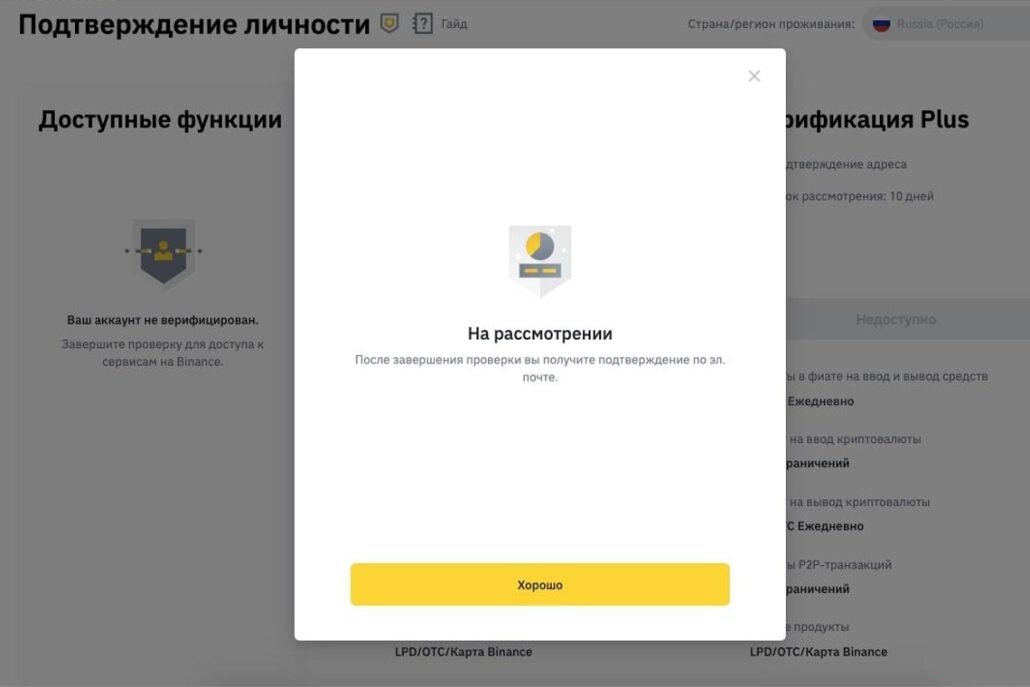
Task: Click Ваш аккаунт не верифицирован text
Action: (x=163, y=320)
